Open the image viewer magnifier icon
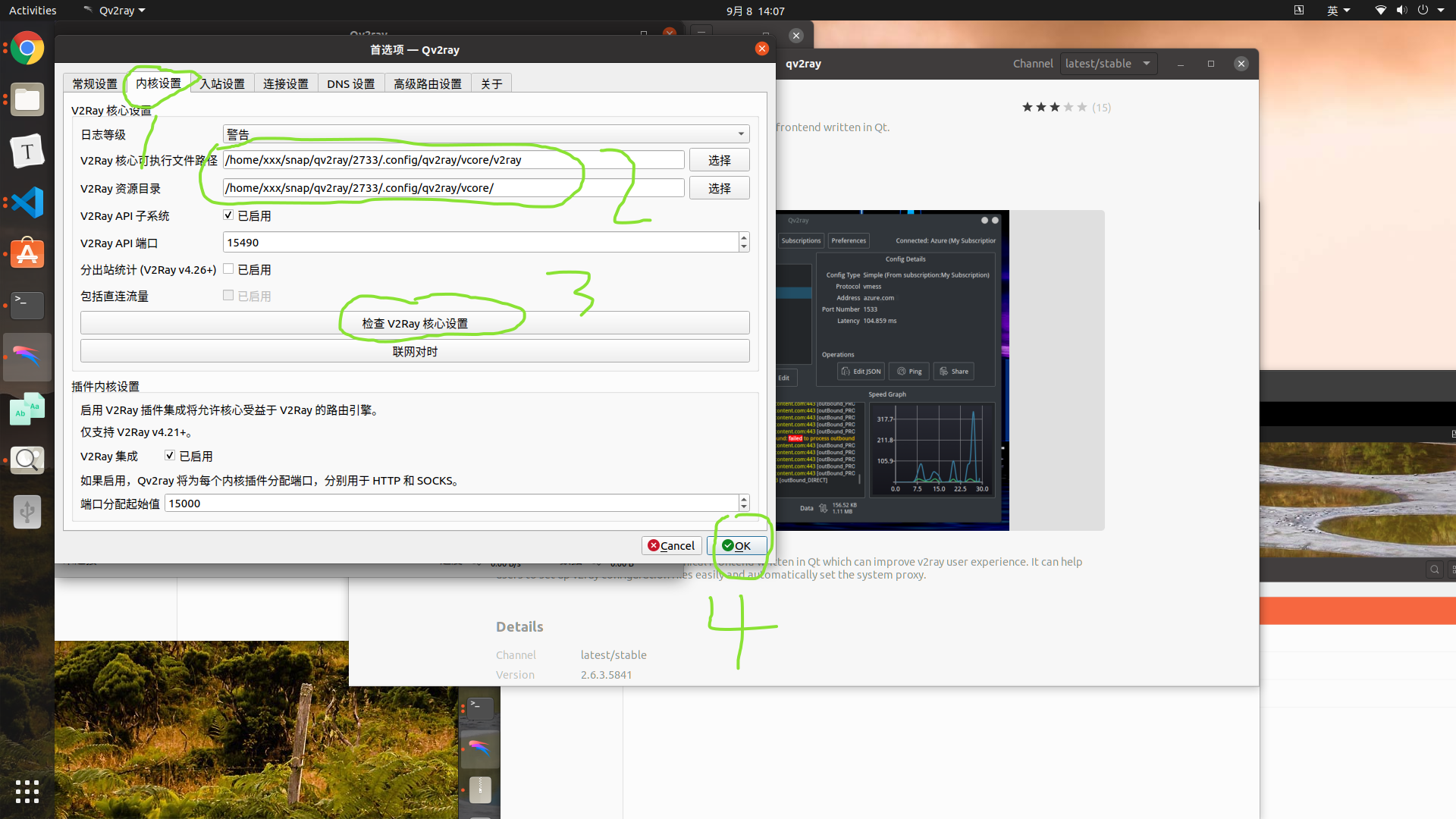 (x=27, y=460)
